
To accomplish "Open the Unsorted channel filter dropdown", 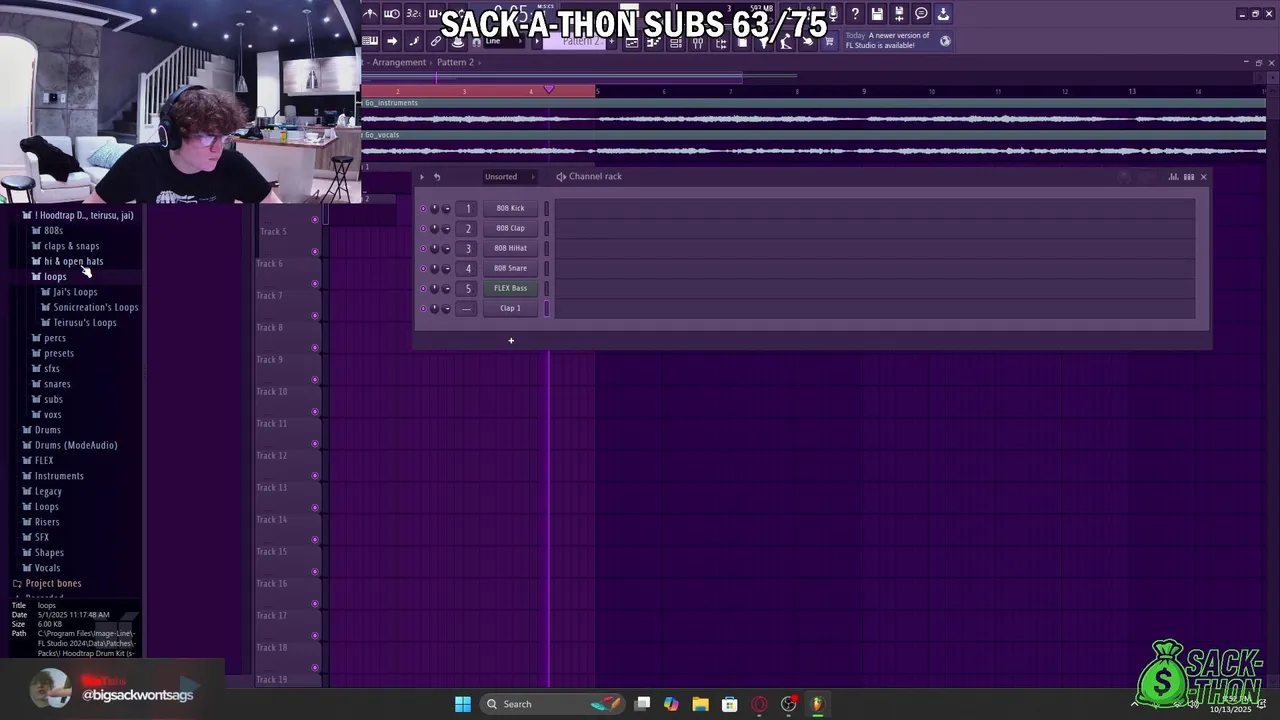I will click(508, 177).
